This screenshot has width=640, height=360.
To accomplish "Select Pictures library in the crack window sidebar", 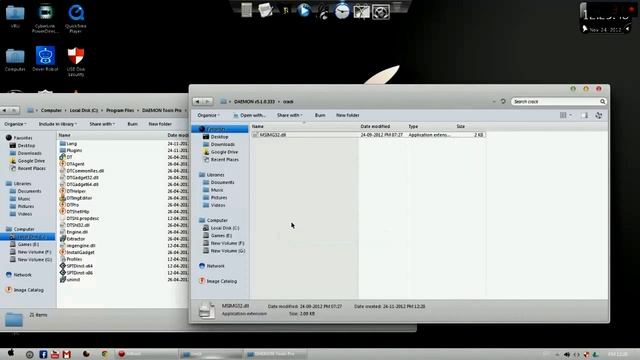I will click(x=215, y=198).
